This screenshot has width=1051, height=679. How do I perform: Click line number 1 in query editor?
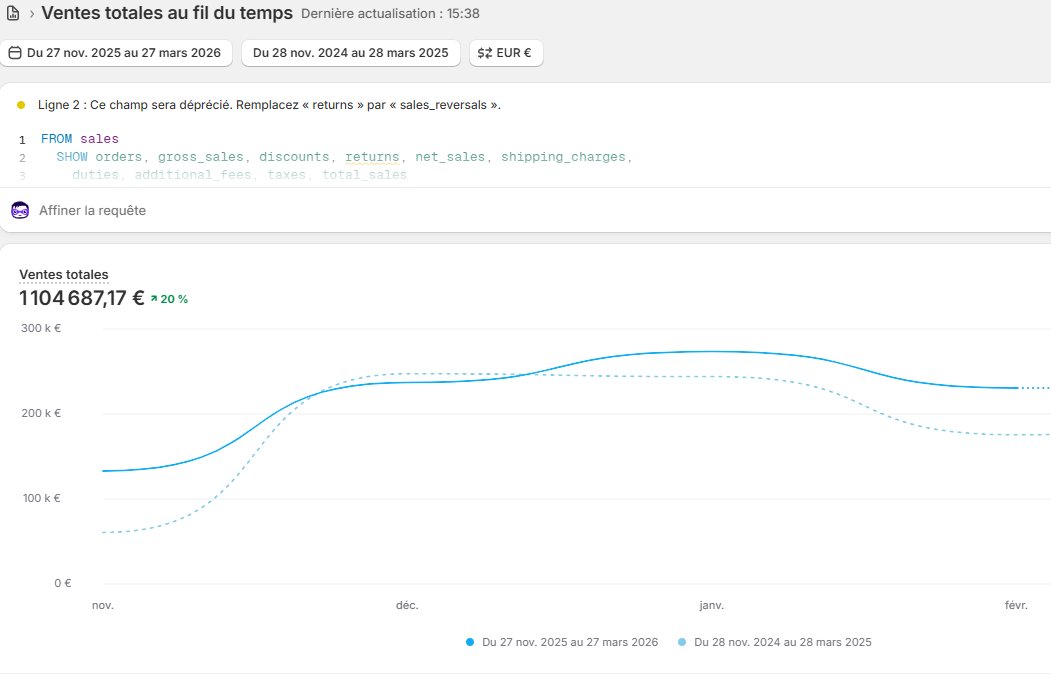[22, 139]
